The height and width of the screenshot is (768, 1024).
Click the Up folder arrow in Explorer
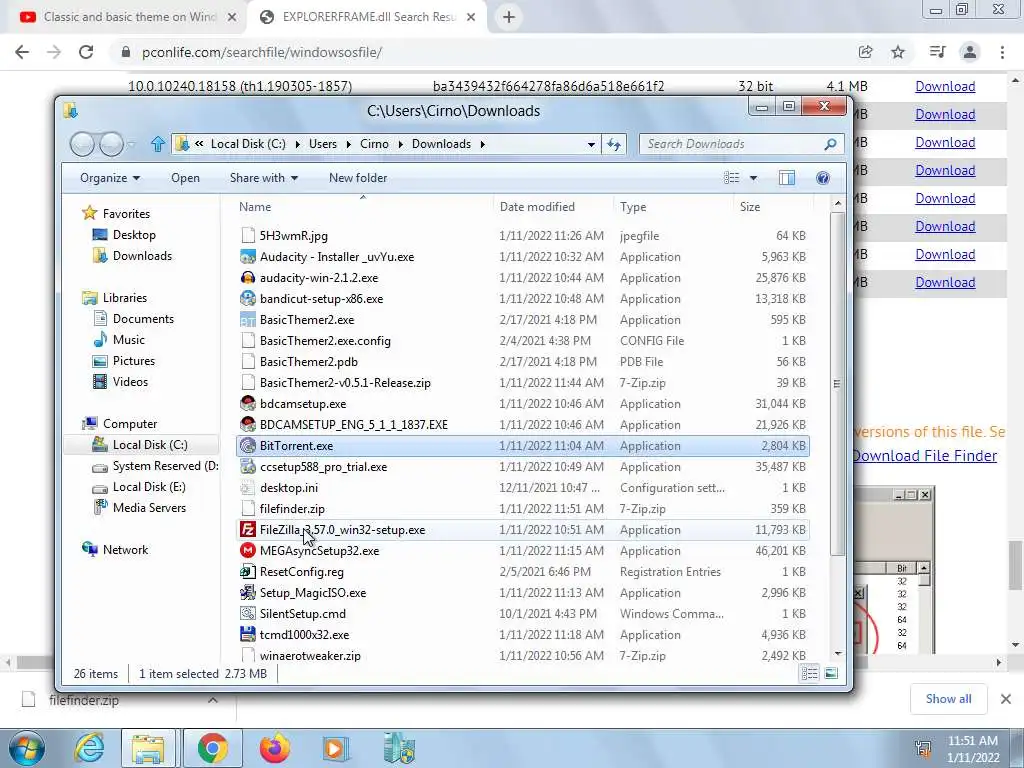(x=157, y=144)
